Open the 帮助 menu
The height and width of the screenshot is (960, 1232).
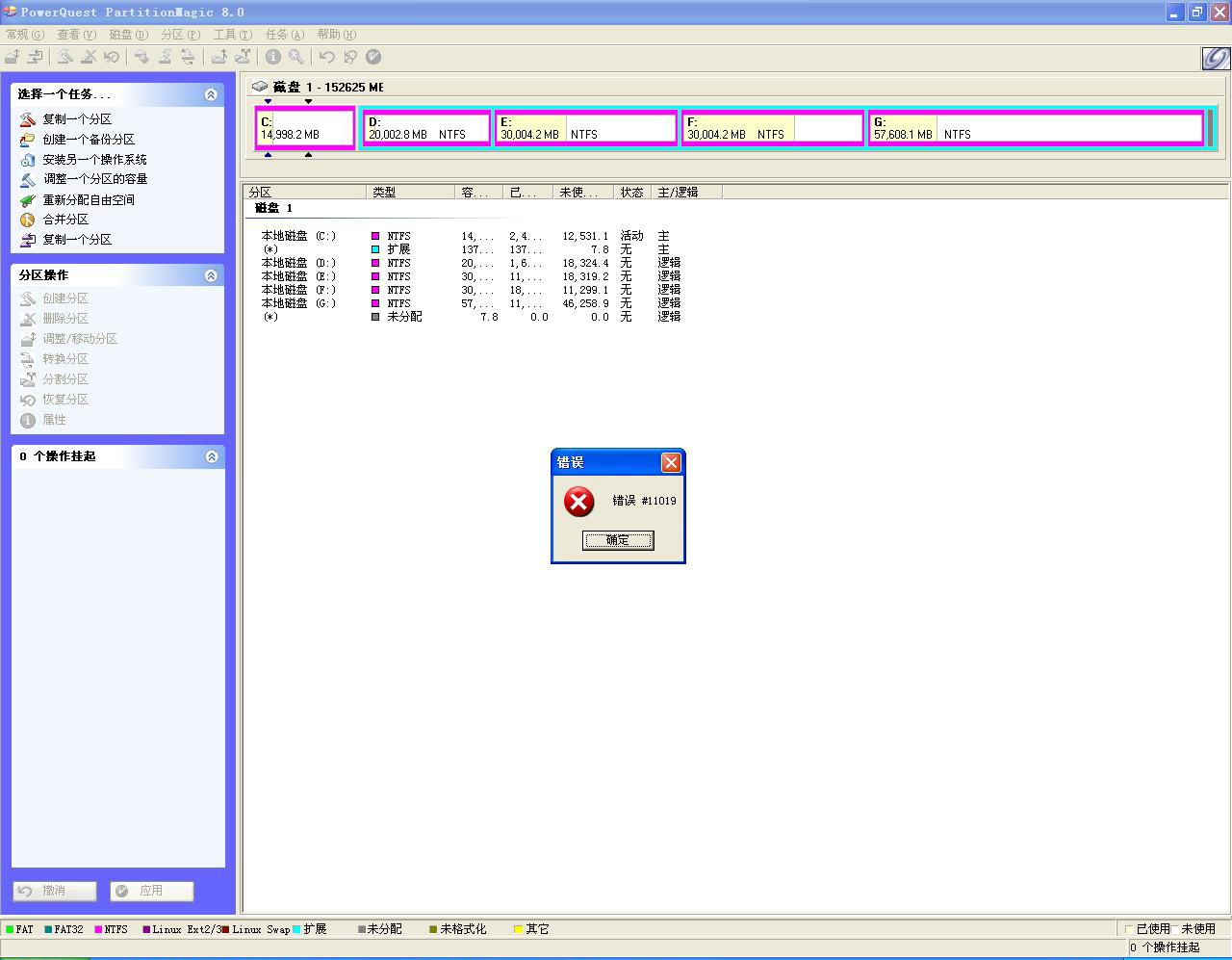pyautogui.click(x=337, y=35)
